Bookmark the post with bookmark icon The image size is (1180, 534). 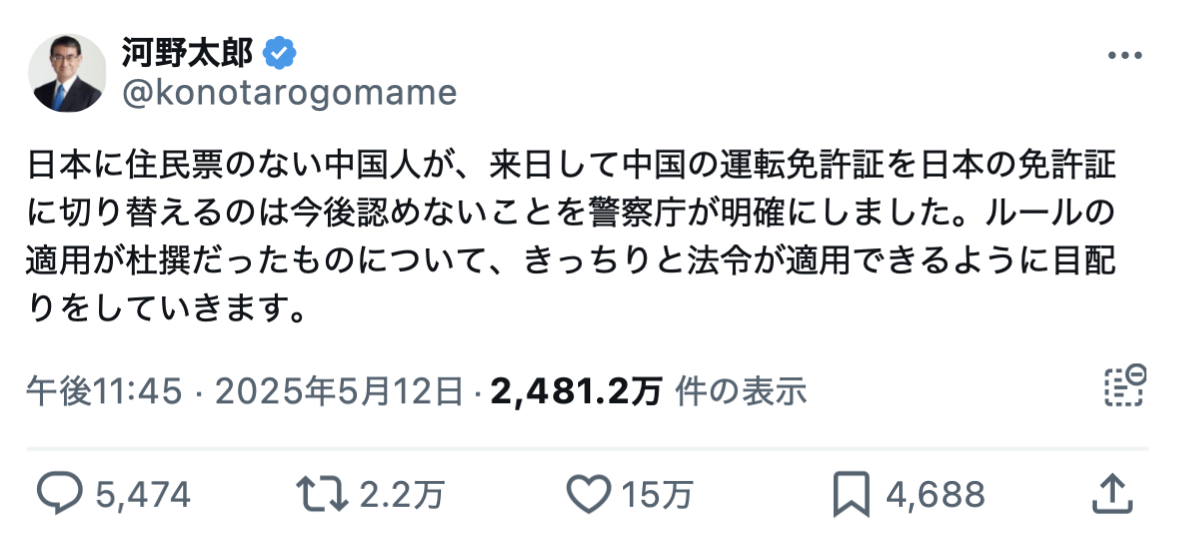tap(851, 494)
